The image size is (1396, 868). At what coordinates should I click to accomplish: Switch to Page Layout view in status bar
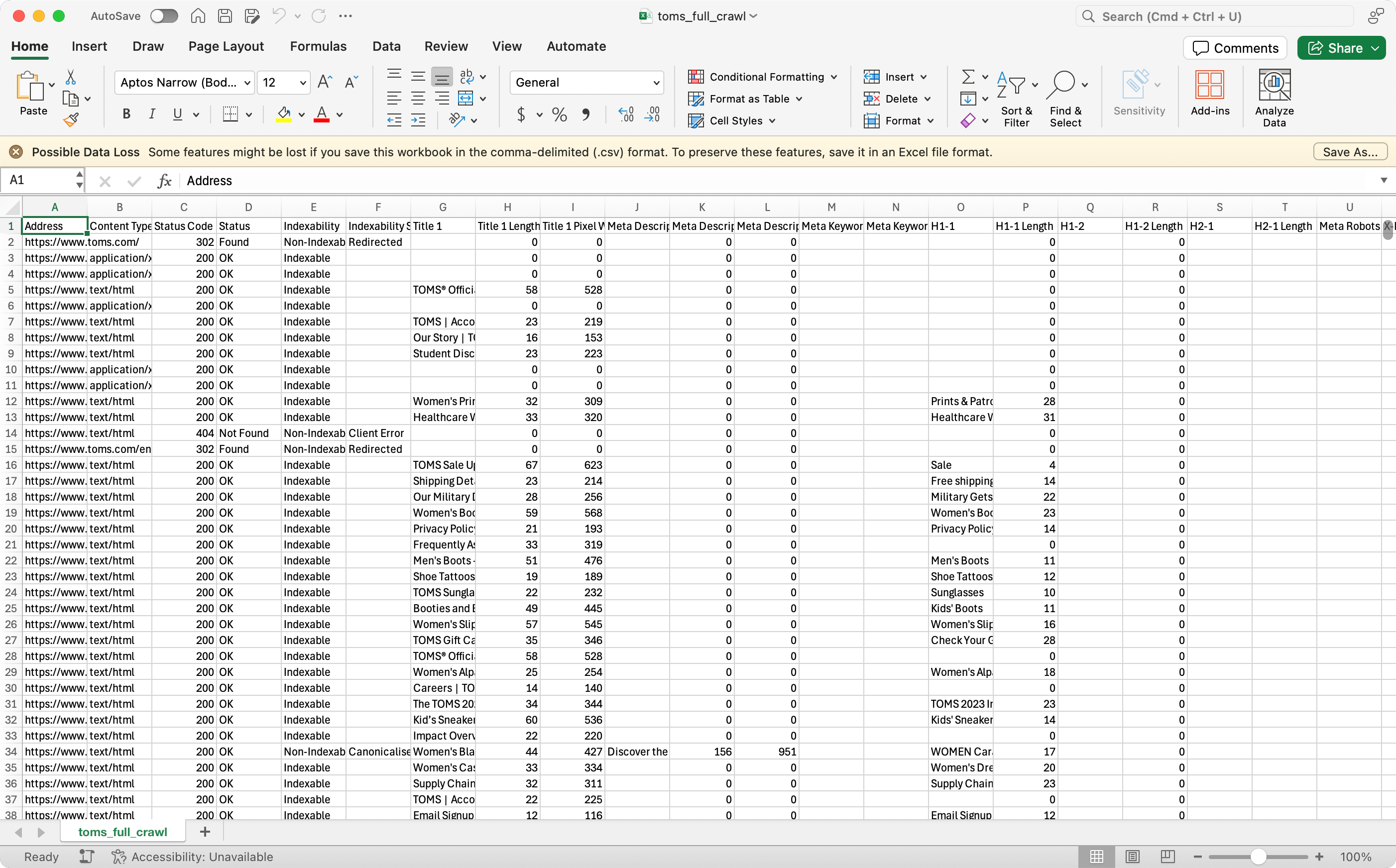point(1132,857)
